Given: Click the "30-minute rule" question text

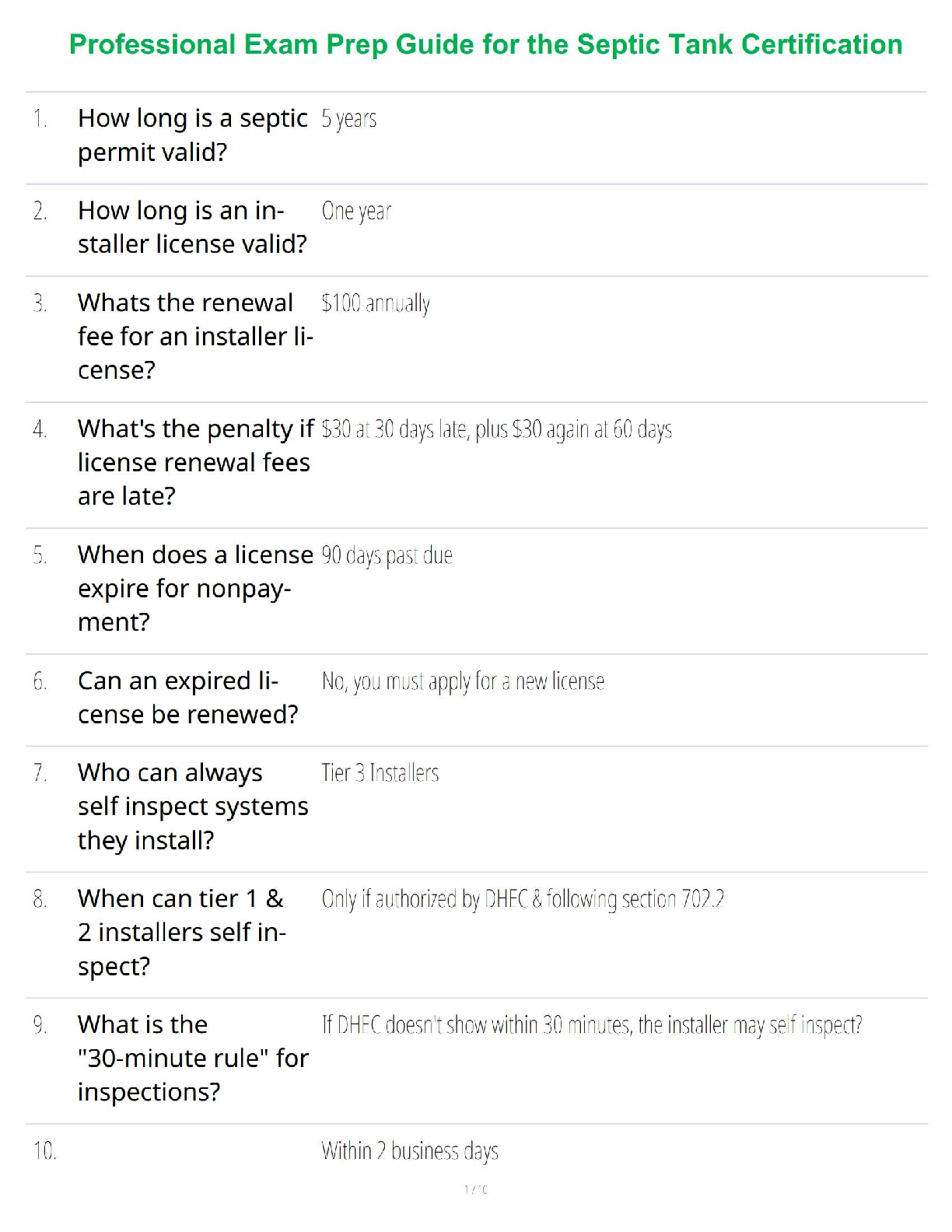Looking at the screenshot, I should tap(192, 1059).
